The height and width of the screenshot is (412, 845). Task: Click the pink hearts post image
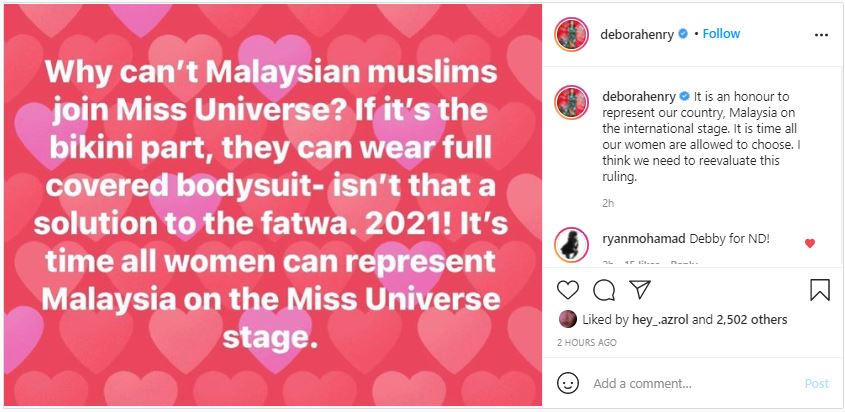[273, 205]
